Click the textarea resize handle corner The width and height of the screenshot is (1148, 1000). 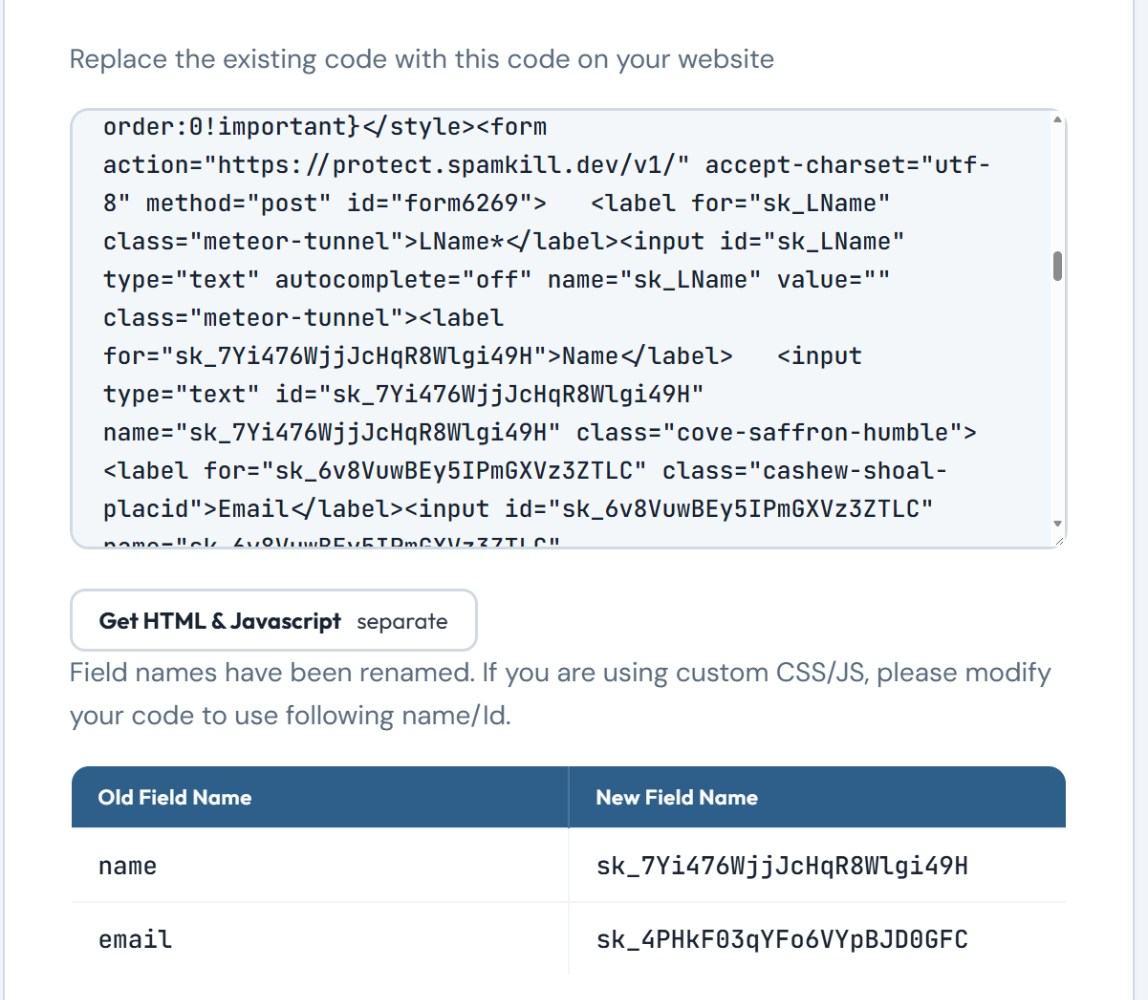click(x=1059, y=540)
